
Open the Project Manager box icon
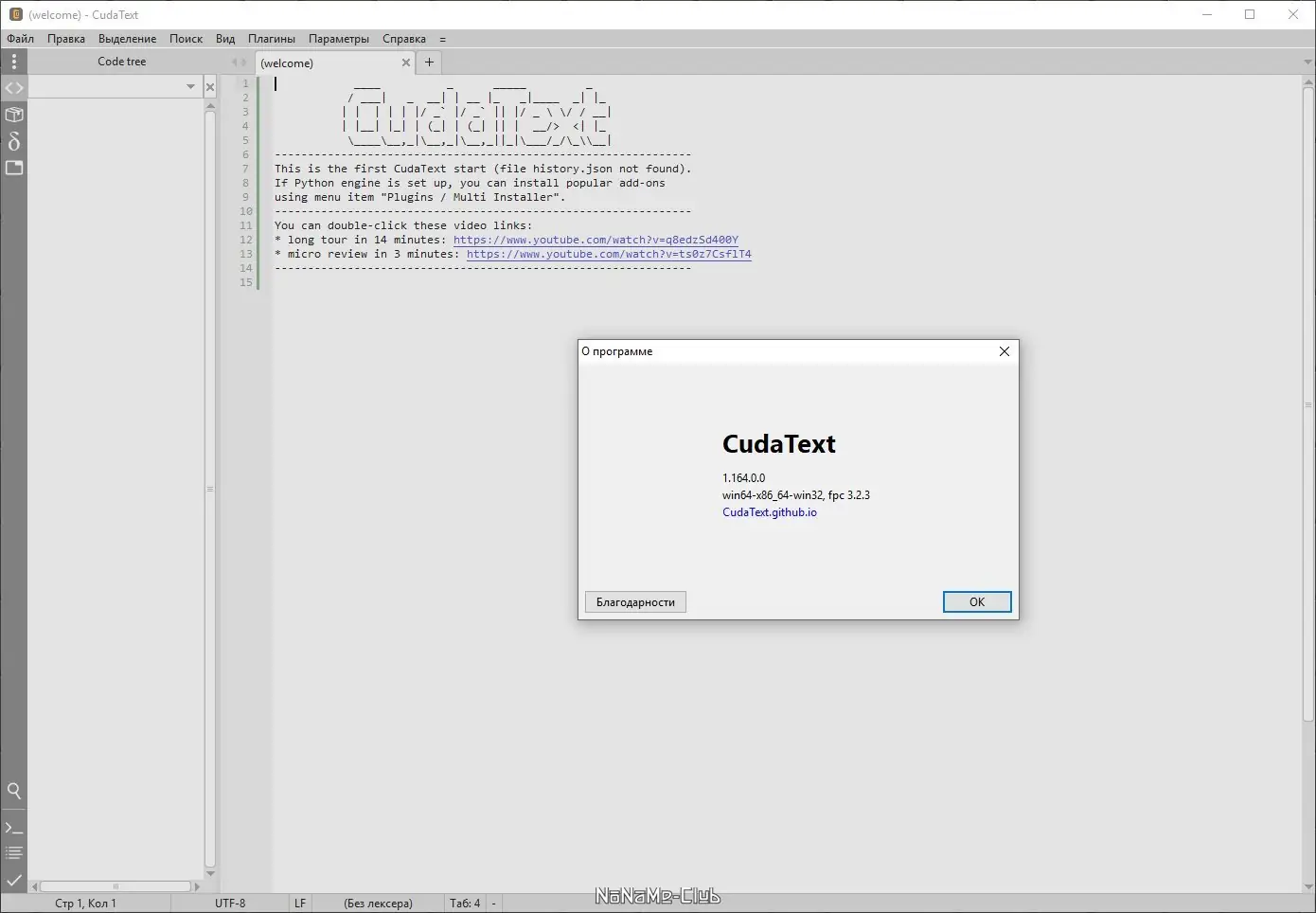14,115
